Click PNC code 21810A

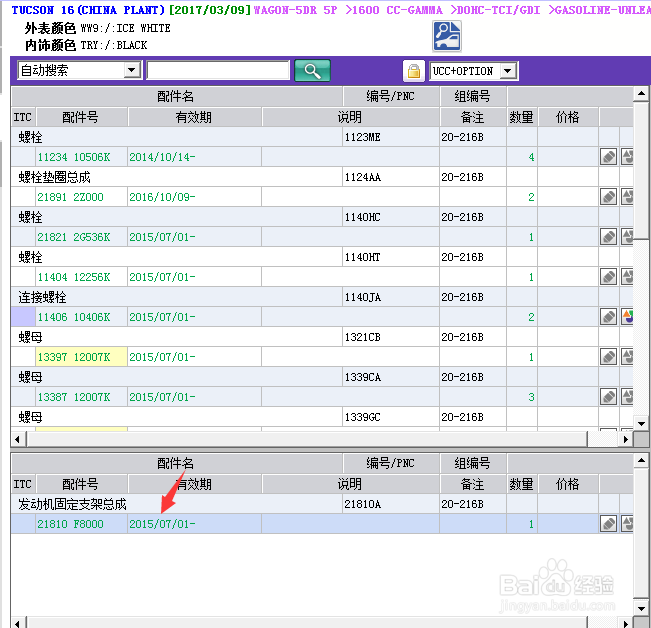tap(362, 504)
